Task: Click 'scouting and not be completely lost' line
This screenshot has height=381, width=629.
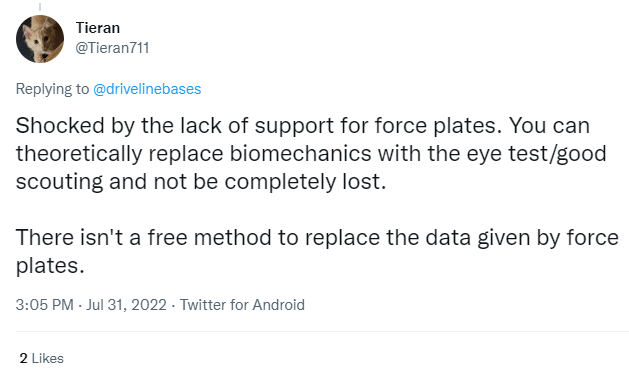Action: click(x=201, y=181)
